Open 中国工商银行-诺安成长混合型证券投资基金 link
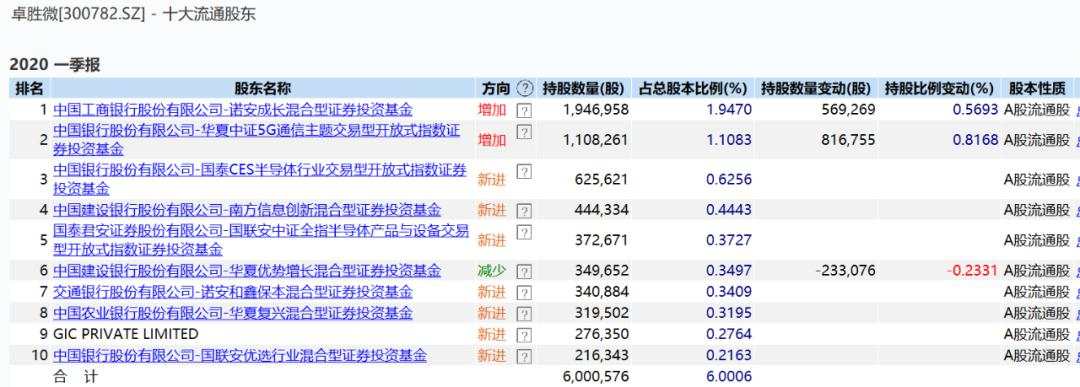1080x387 pixels. click(x=233, y=109)
